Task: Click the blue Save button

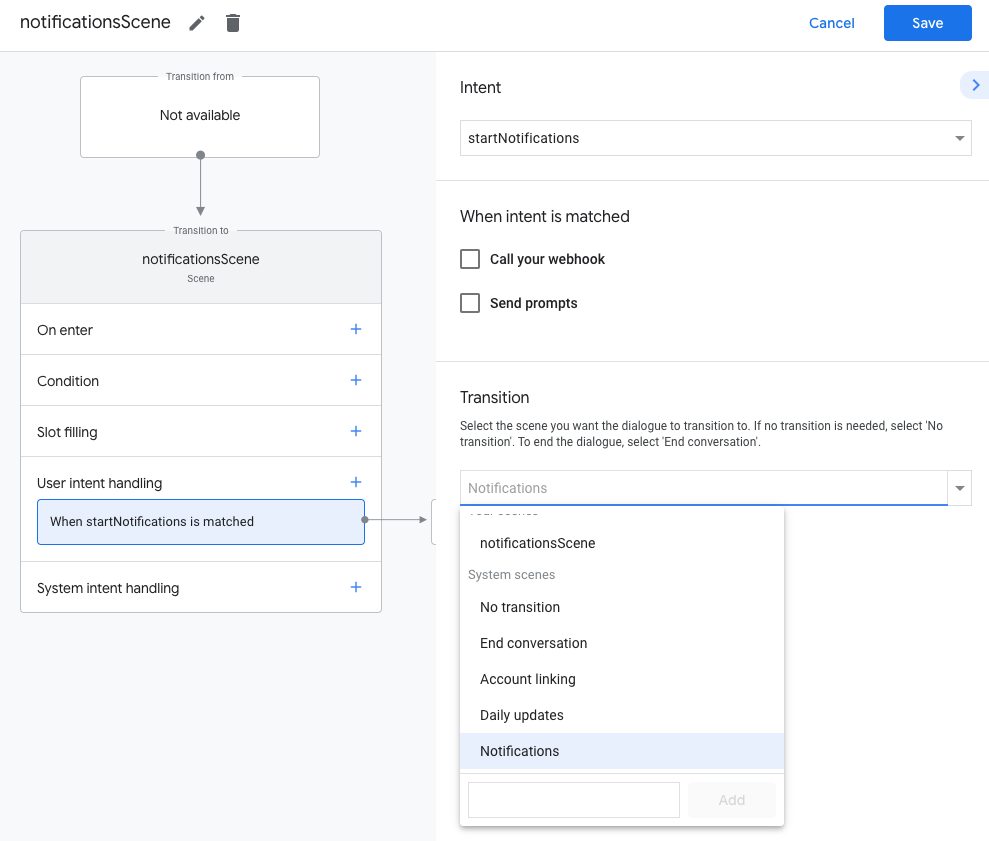Action: pyautogui.click(x=927, y=23)
